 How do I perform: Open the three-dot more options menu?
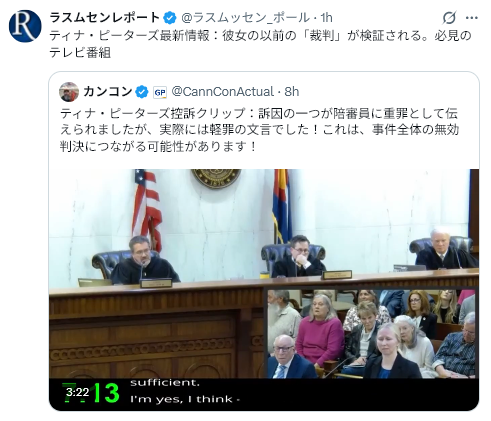(x=471, y=18)
